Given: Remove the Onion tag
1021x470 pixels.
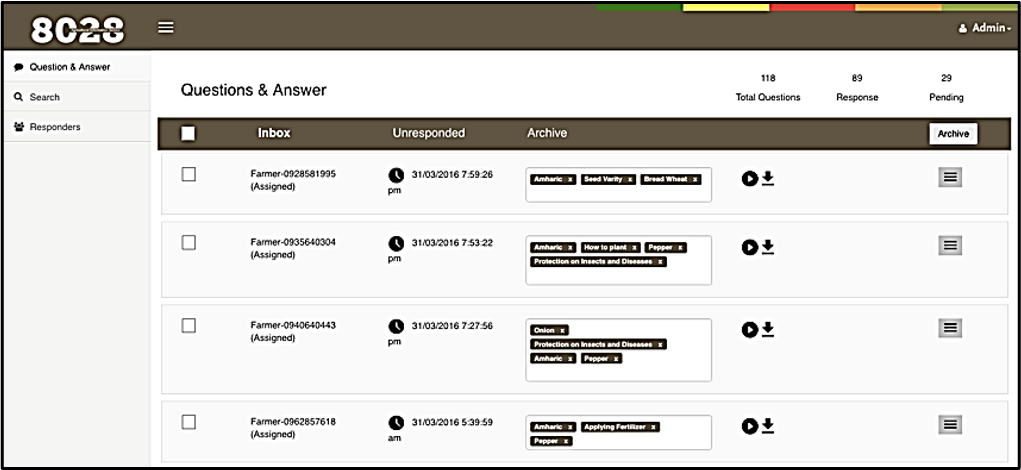Looking at the screenshot, I should [x=563, y=330].
